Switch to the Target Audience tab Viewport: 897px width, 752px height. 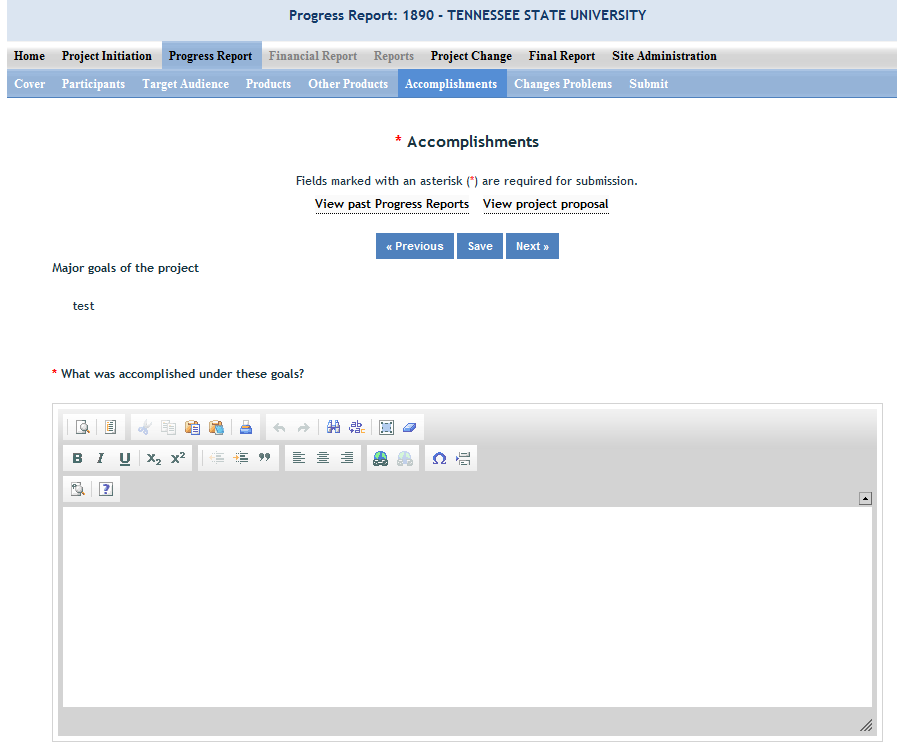point(185,83)
